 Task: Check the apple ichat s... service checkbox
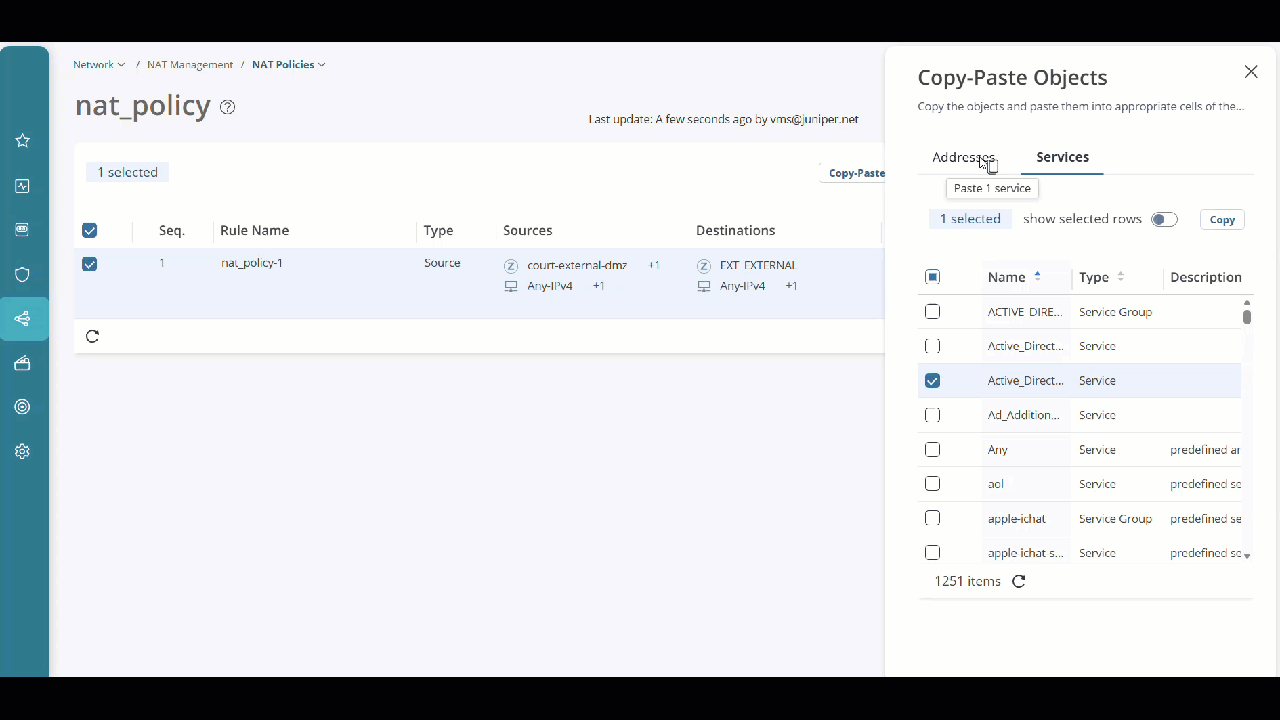[933, 553]
